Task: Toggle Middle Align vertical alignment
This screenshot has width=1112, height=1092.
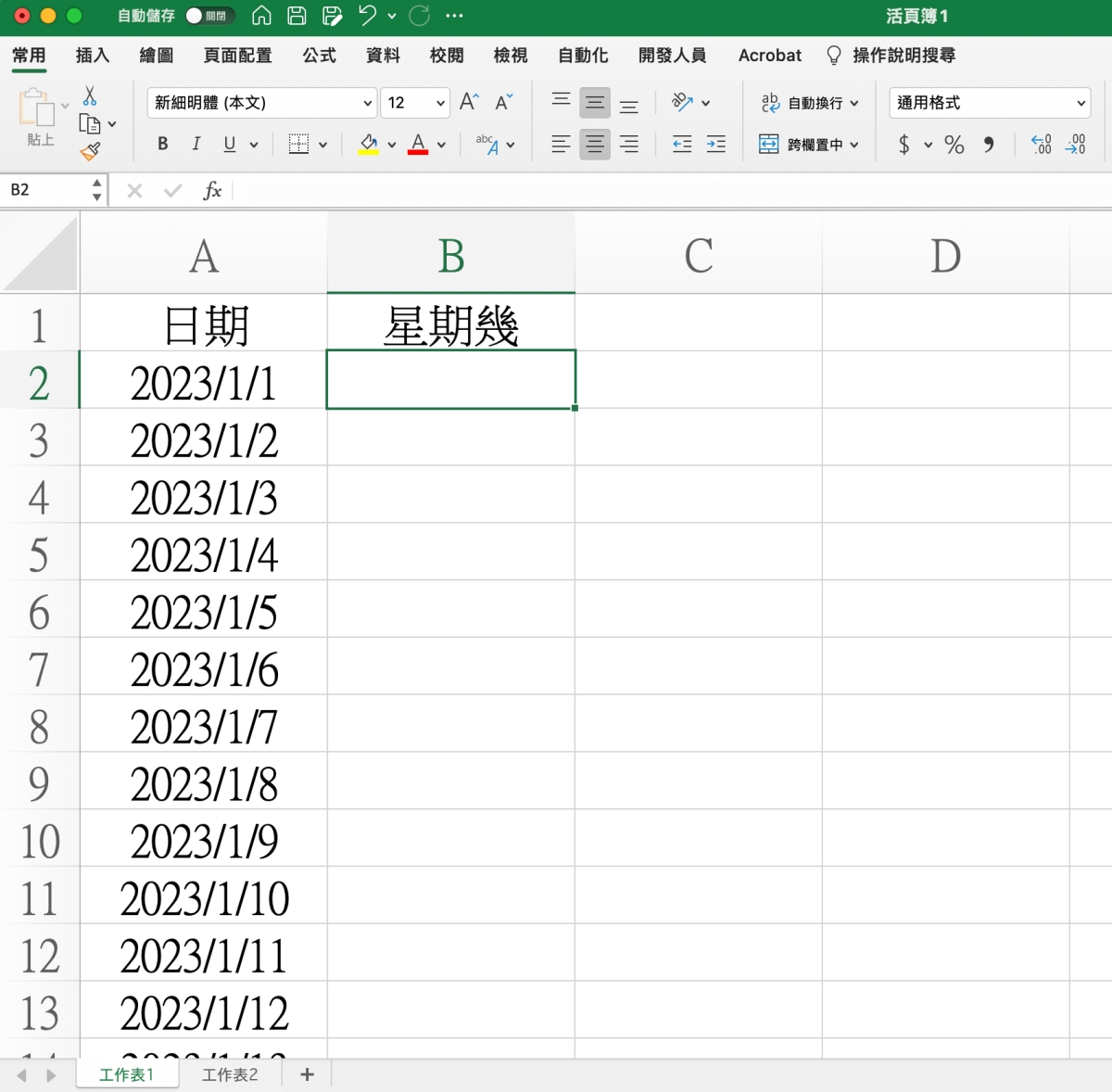Action: (x=595, y=103)
